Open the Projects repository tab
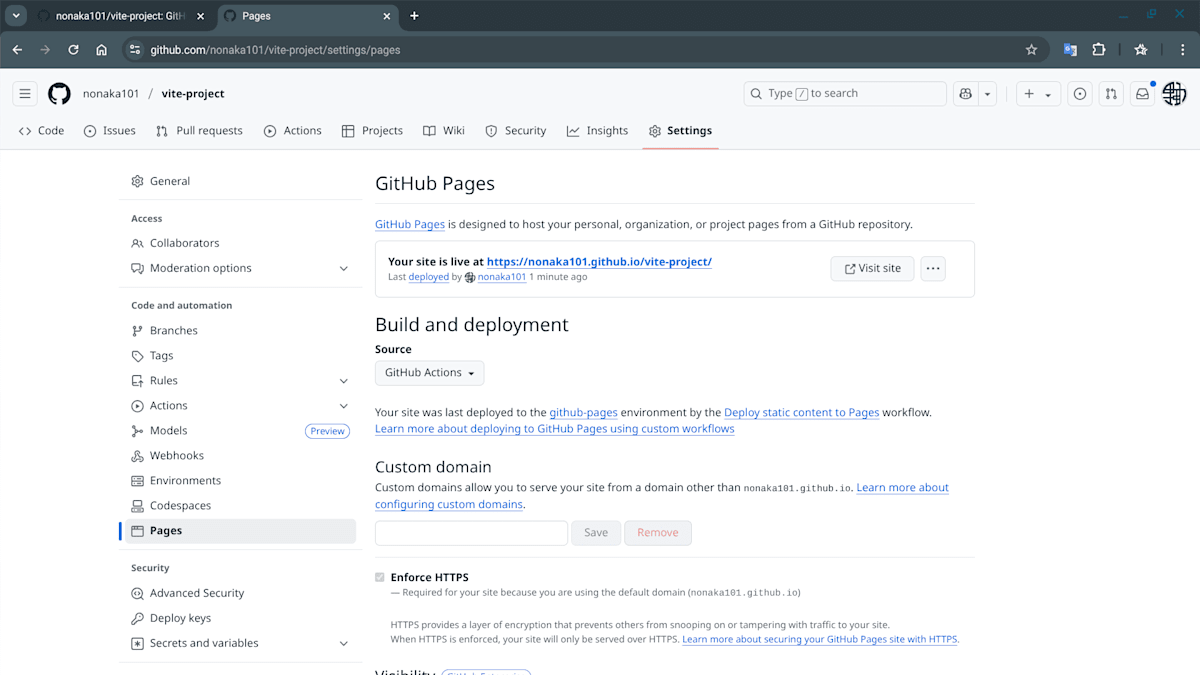This screenshot has width=1200, height=675. click(372, 131)
